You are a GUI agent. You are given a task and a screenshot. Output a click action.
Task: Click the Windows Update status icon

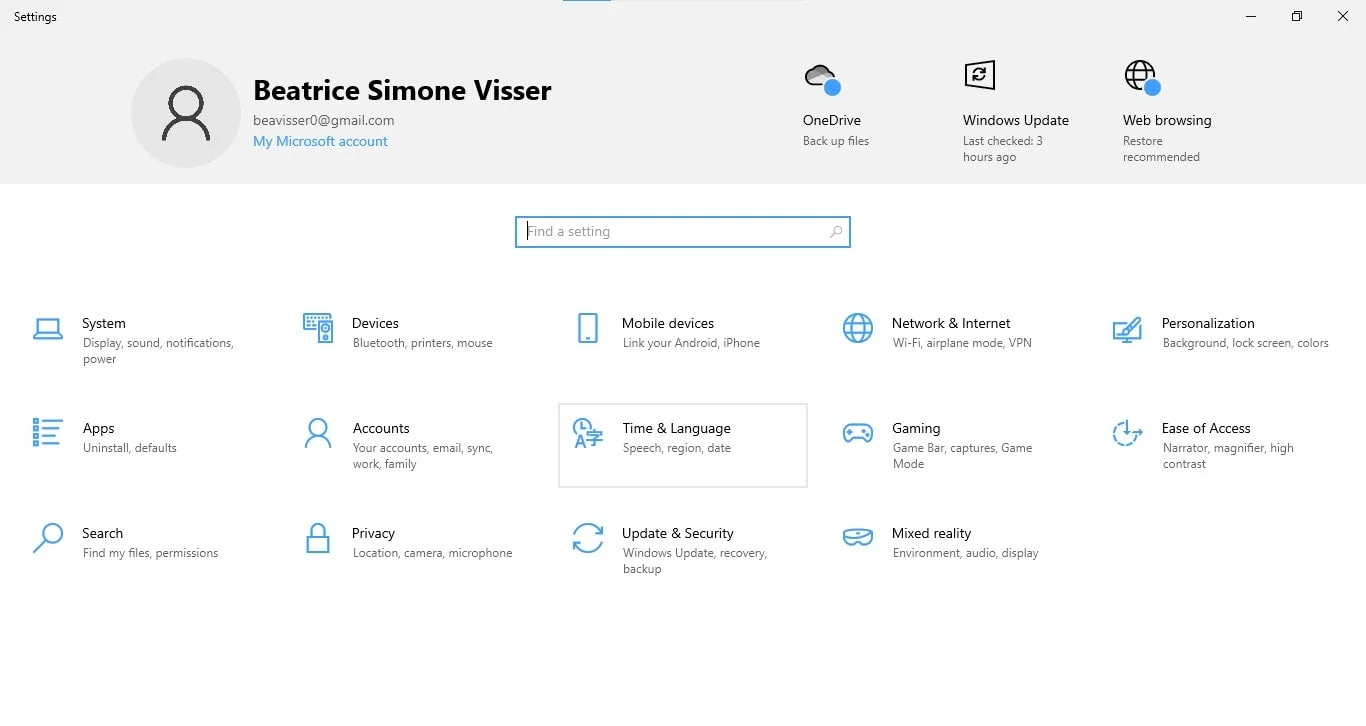pos(980,75)
